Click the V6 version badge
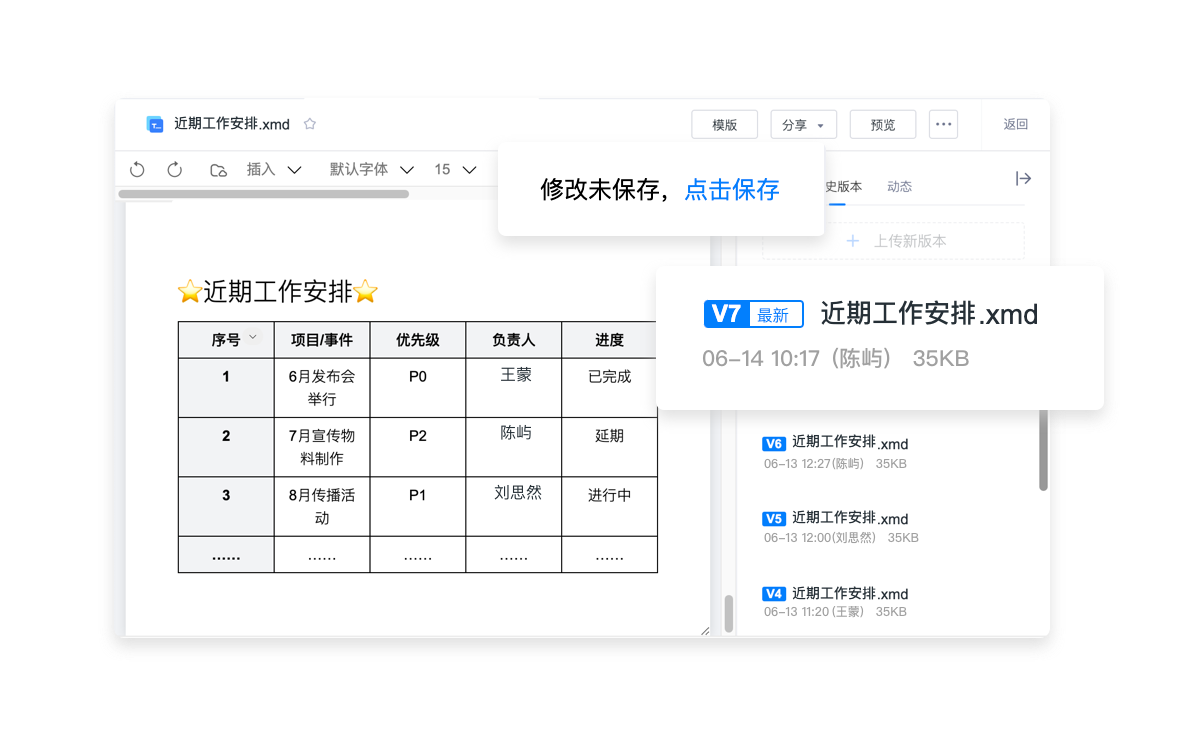This screenshot has height=752, width=1192. [x=773, y=443]
